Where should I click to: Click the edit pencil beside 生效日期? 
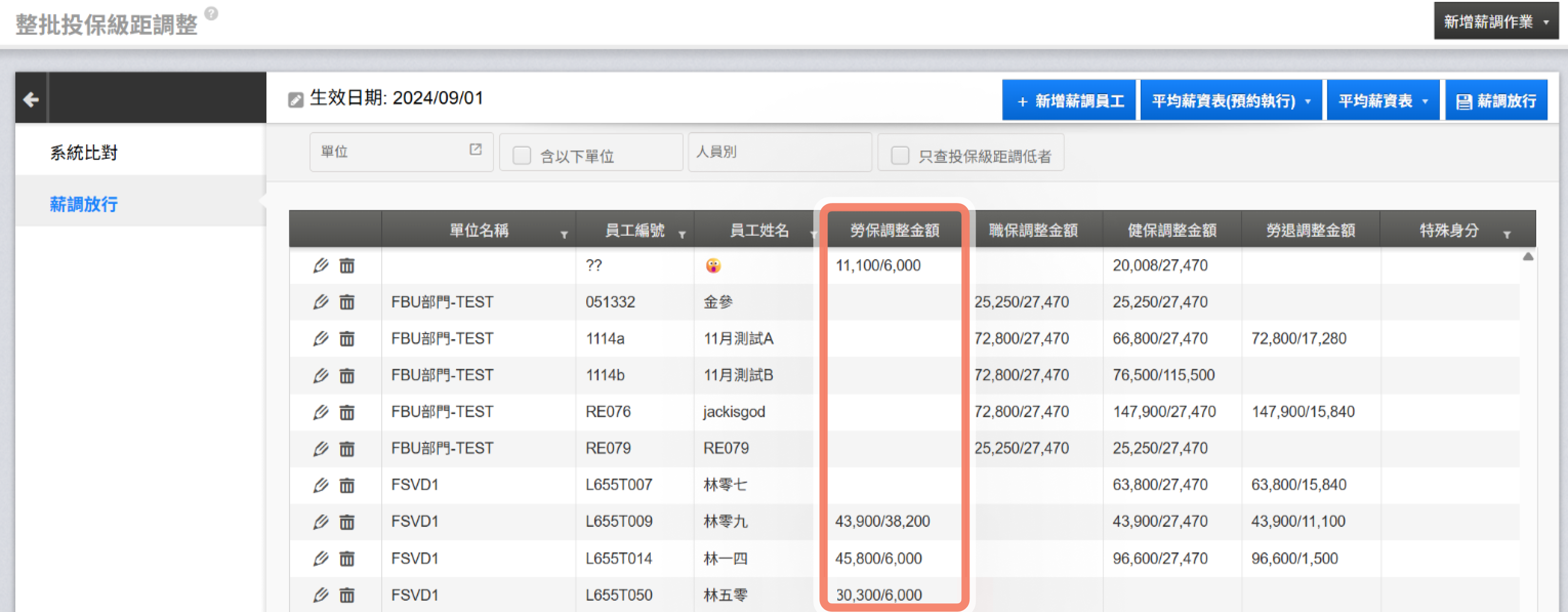pyautogui.click(x=295, y=100)
